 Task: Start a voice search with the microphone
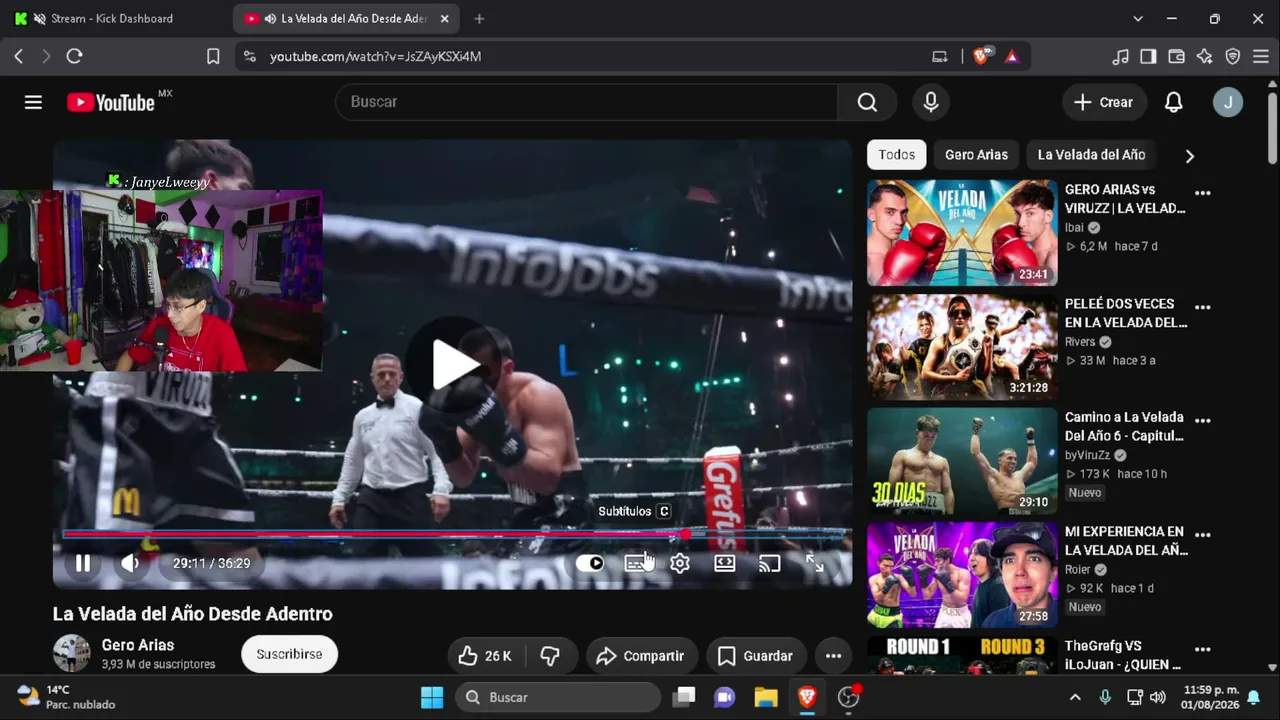[931, 102]
